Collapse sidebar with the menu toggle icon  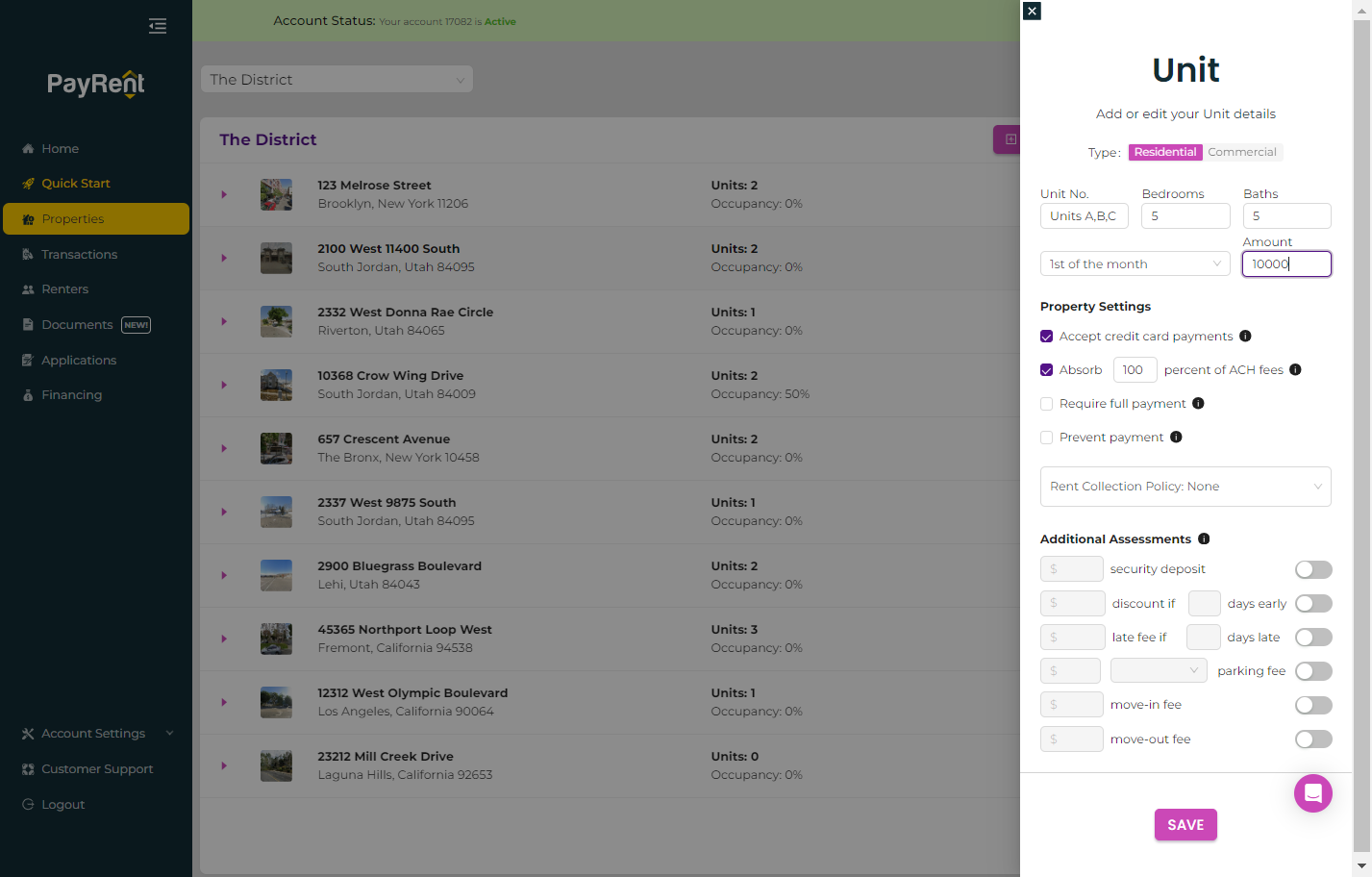click(x=158, y=26)
